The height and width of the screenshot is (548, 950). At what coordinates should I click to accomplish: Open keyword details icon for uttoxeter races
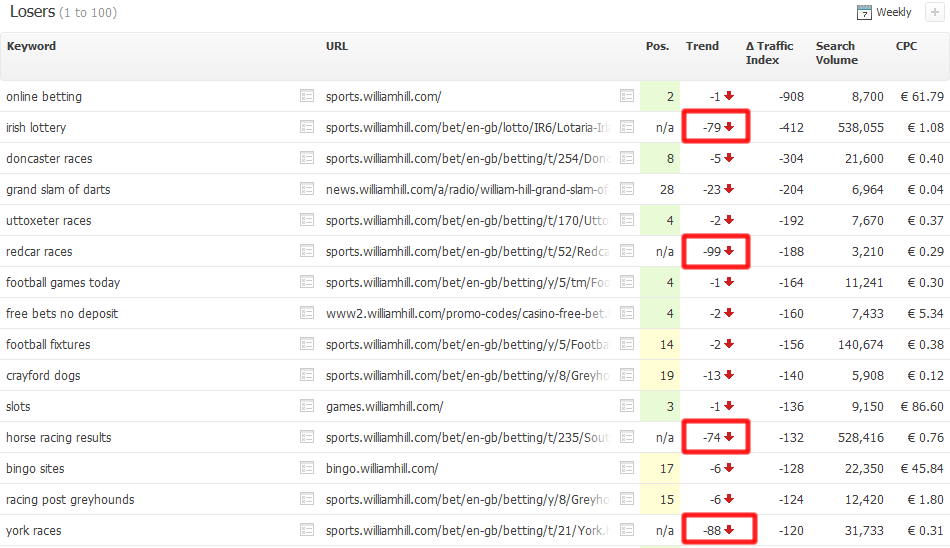pos(307,220)
